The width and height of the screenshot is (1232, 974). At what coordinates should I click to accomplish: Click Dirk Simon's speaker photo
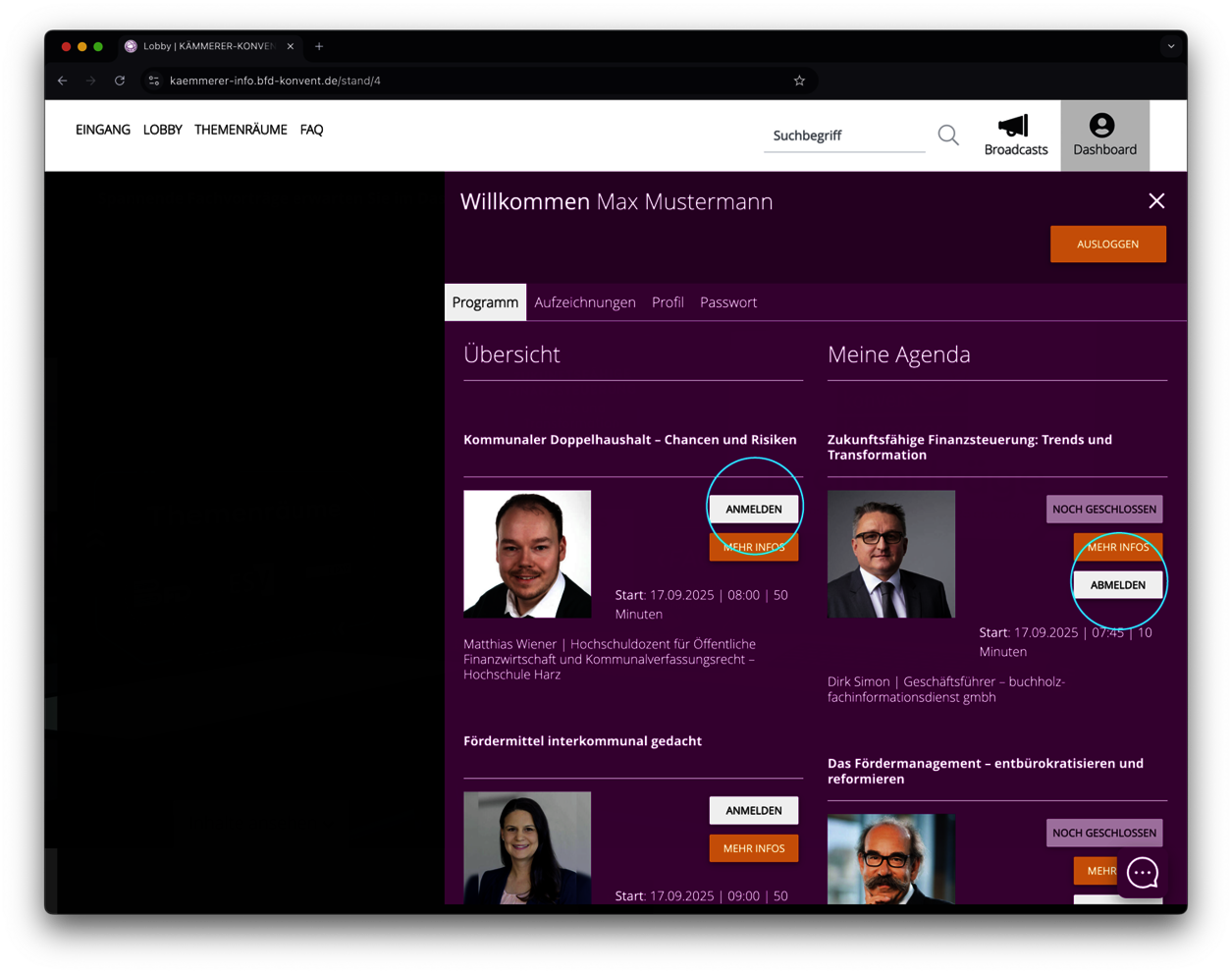click(891, 554)
